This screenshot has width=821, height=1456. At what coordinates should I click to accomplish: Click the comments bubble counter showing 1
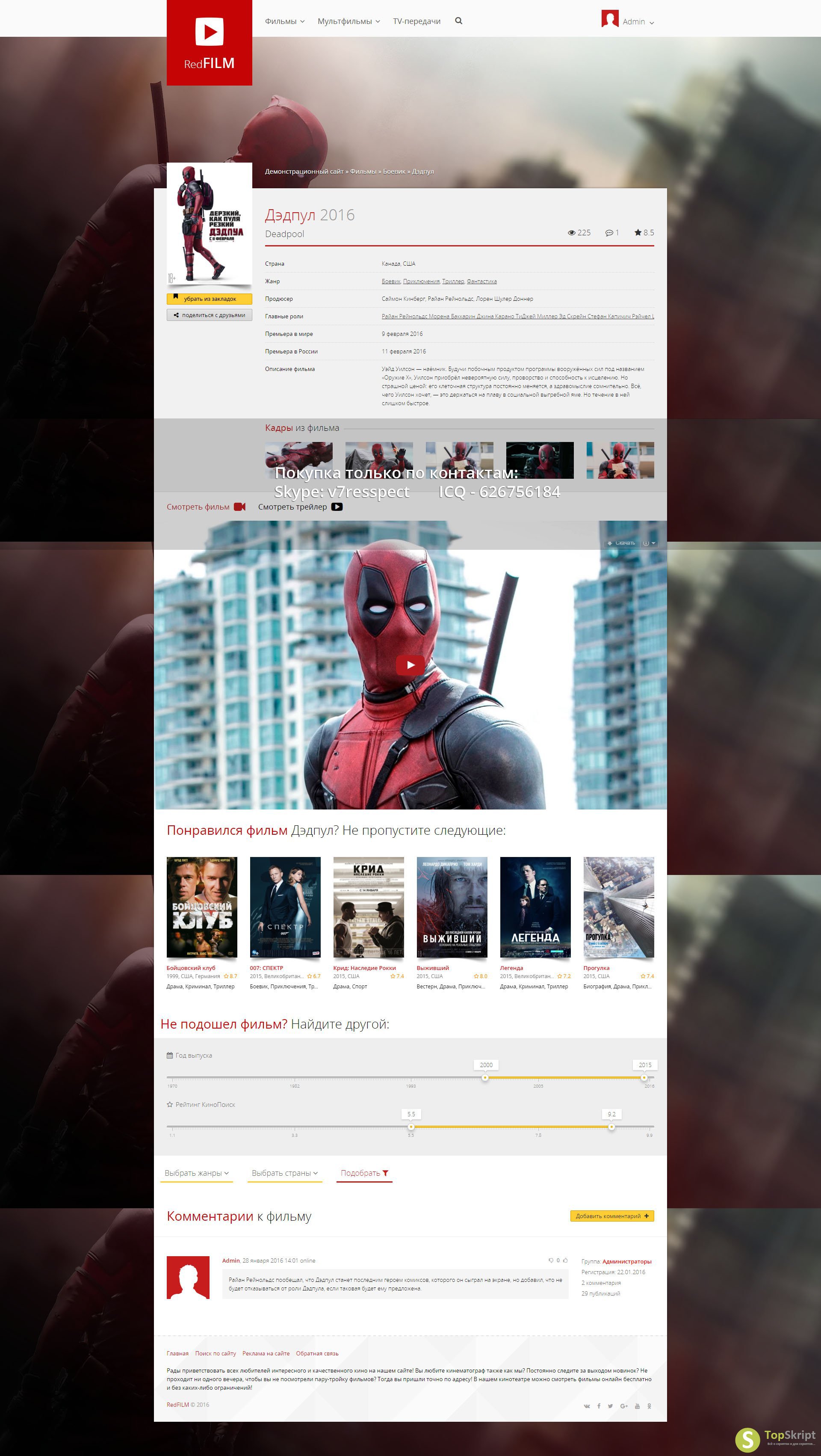click(x=612, y=232)
